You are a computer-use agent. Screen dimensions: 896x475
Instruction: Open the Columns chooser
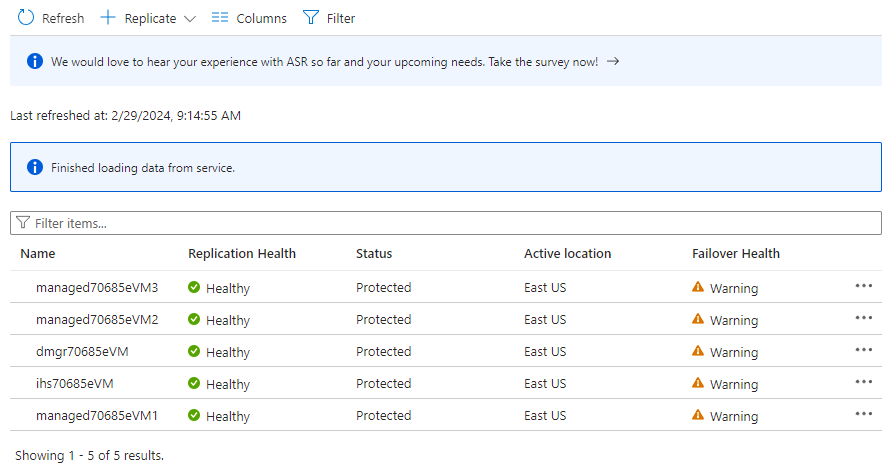[249, 18]
